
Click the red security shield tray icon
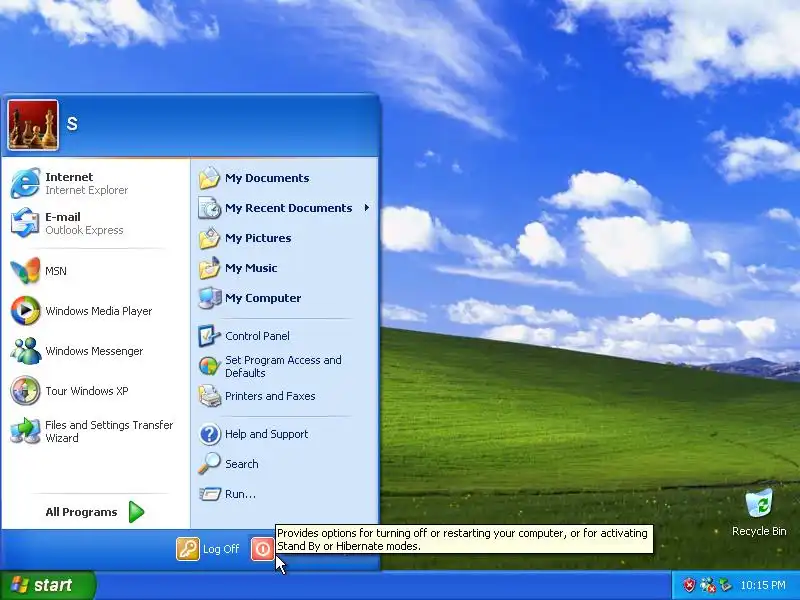click(689, 585)
